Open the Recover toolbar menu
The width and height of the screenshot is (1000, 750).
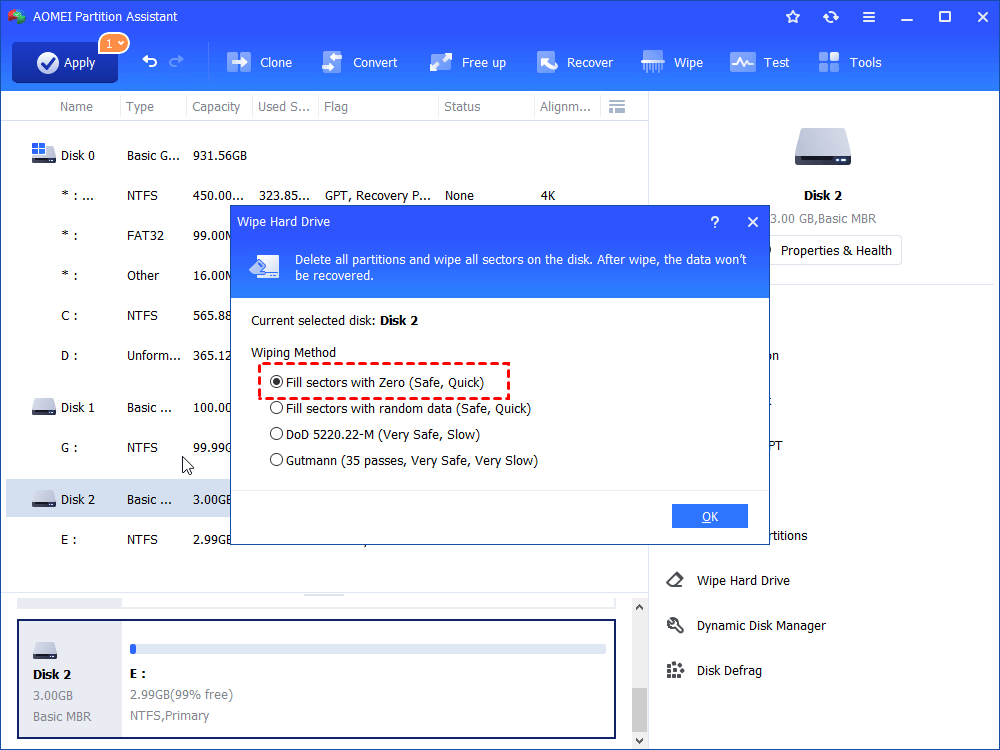[575, 62]
